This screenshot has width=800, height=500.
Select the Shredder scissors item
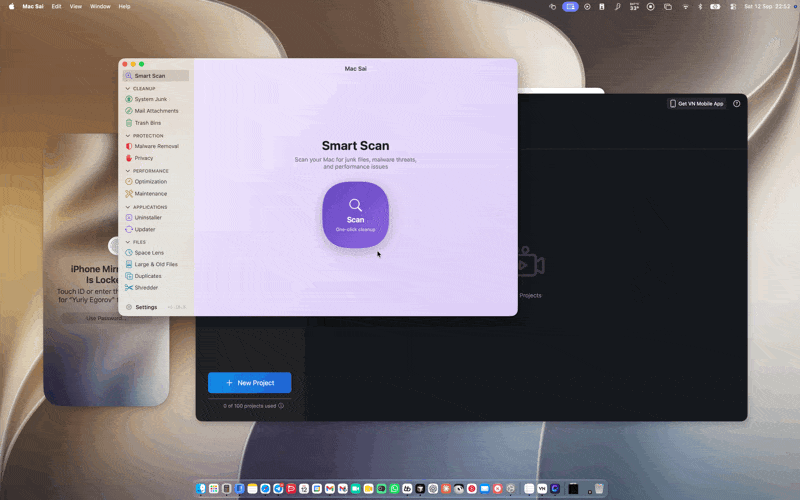coord(146,288)
